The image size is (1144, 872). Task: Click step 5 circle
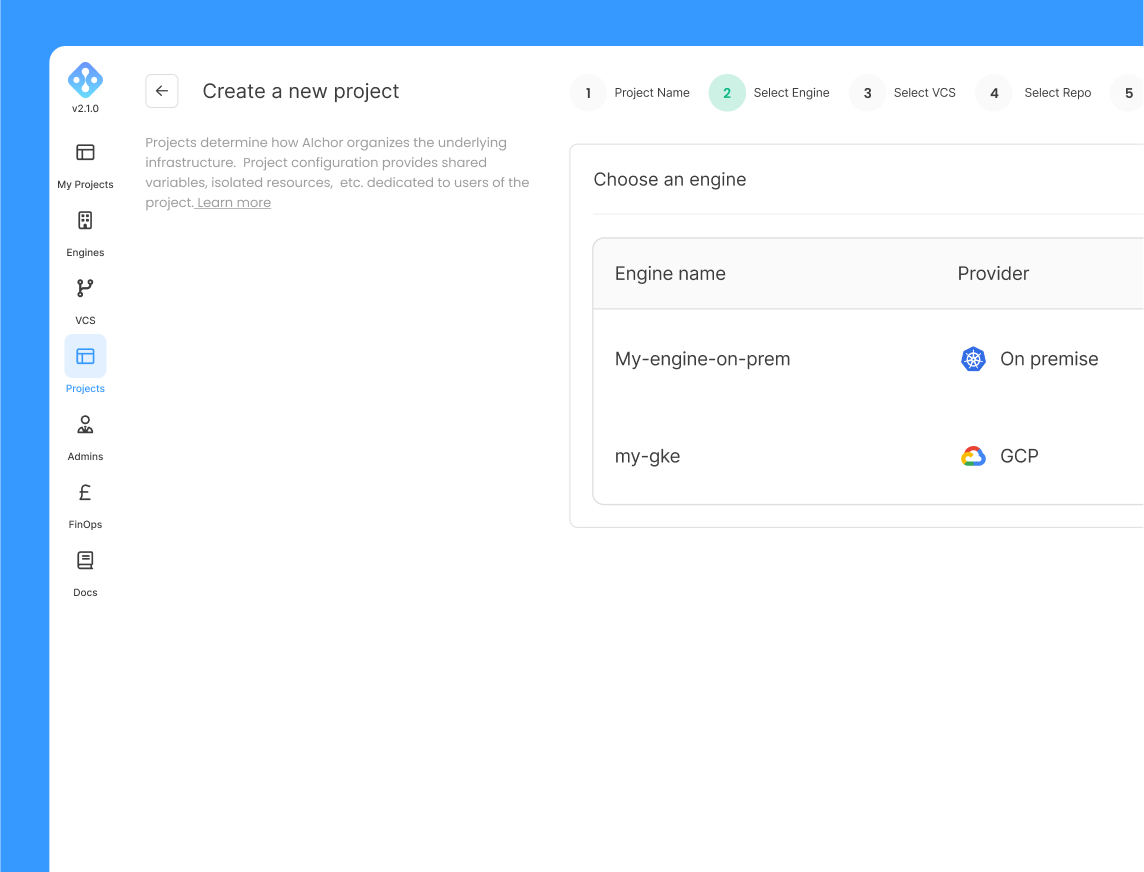coord(1128,93)
